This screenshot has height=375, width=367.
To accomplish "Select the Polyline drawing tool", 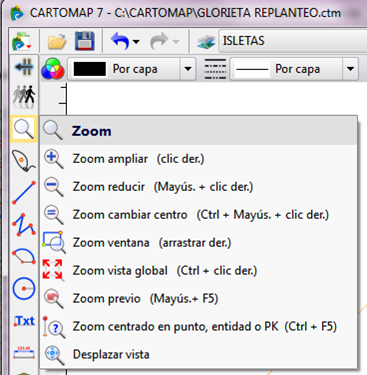I will [x=24, y=225].
